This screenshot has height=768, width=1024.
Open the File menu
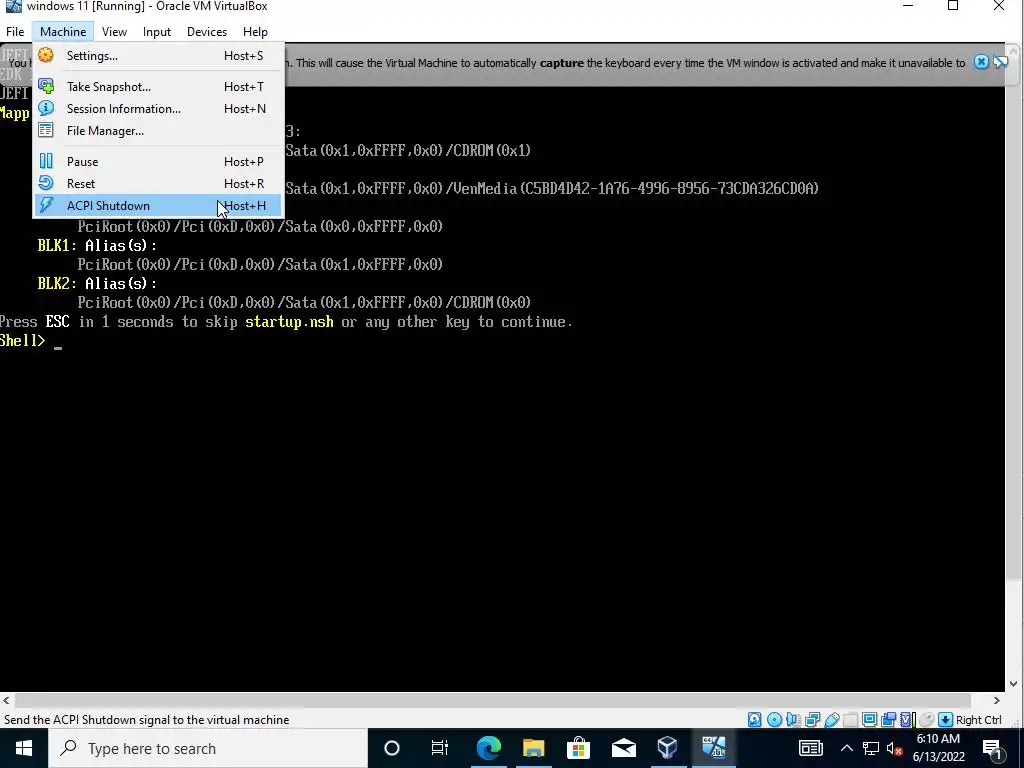(15, 31)
